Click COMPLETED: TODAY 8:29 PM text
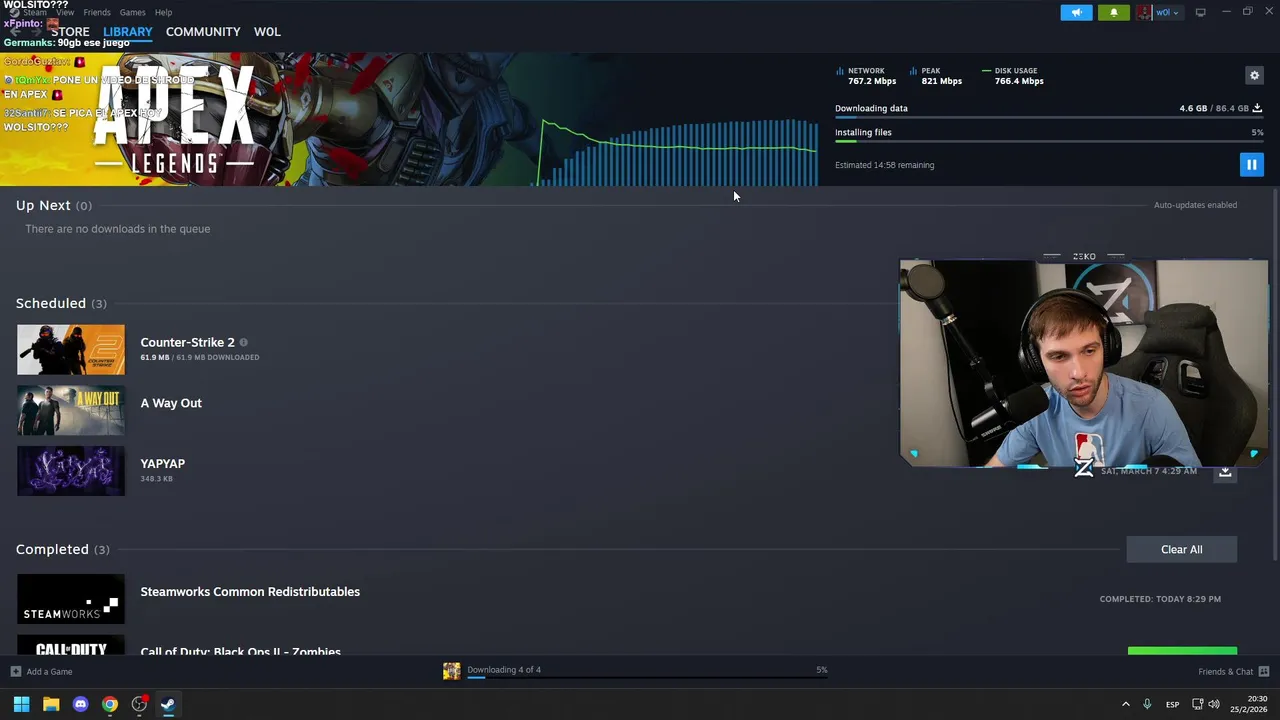 tap(1160, 599)
